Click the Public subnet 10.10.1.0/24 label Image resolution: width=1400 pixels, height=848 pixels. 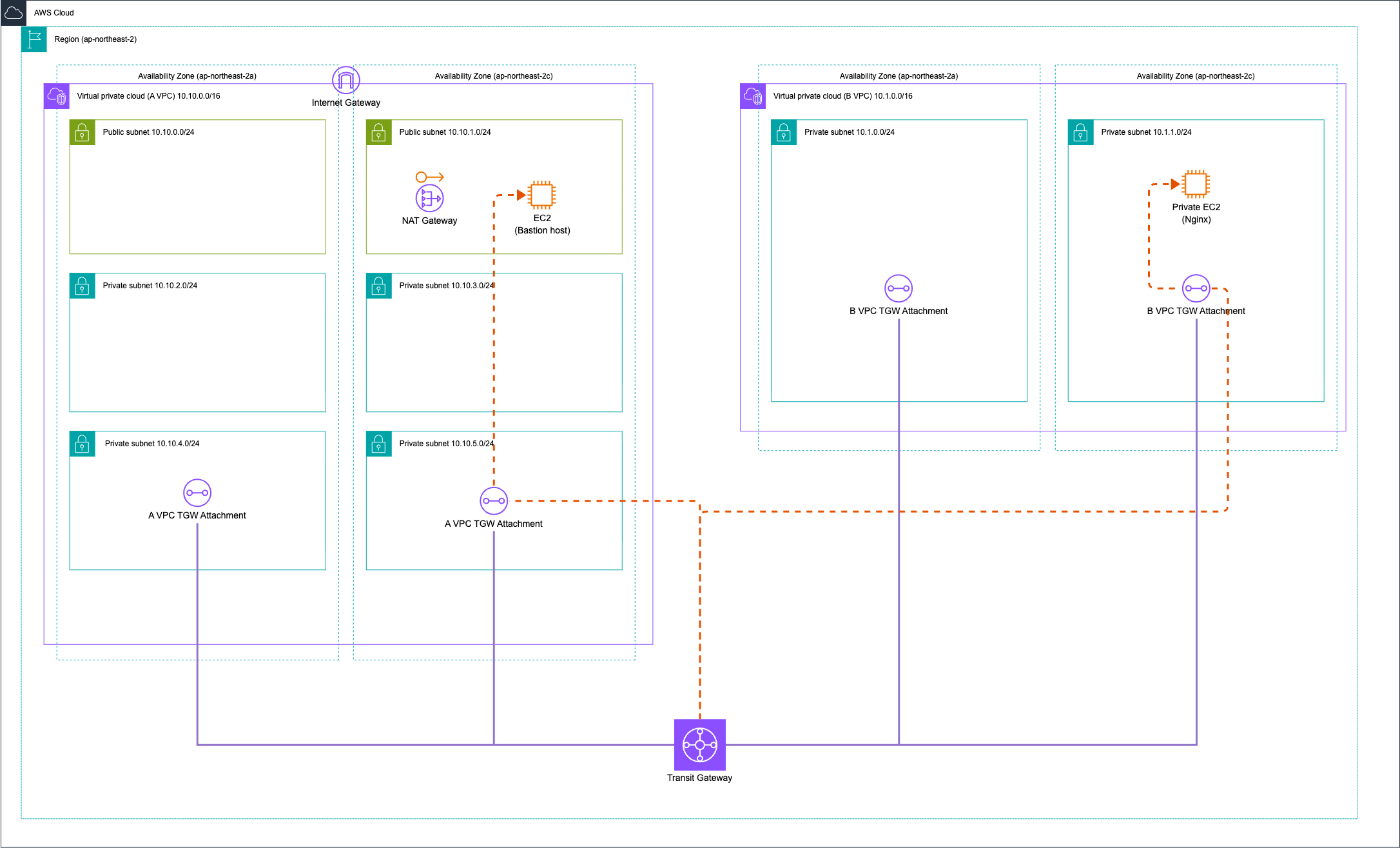pos(445,132)
